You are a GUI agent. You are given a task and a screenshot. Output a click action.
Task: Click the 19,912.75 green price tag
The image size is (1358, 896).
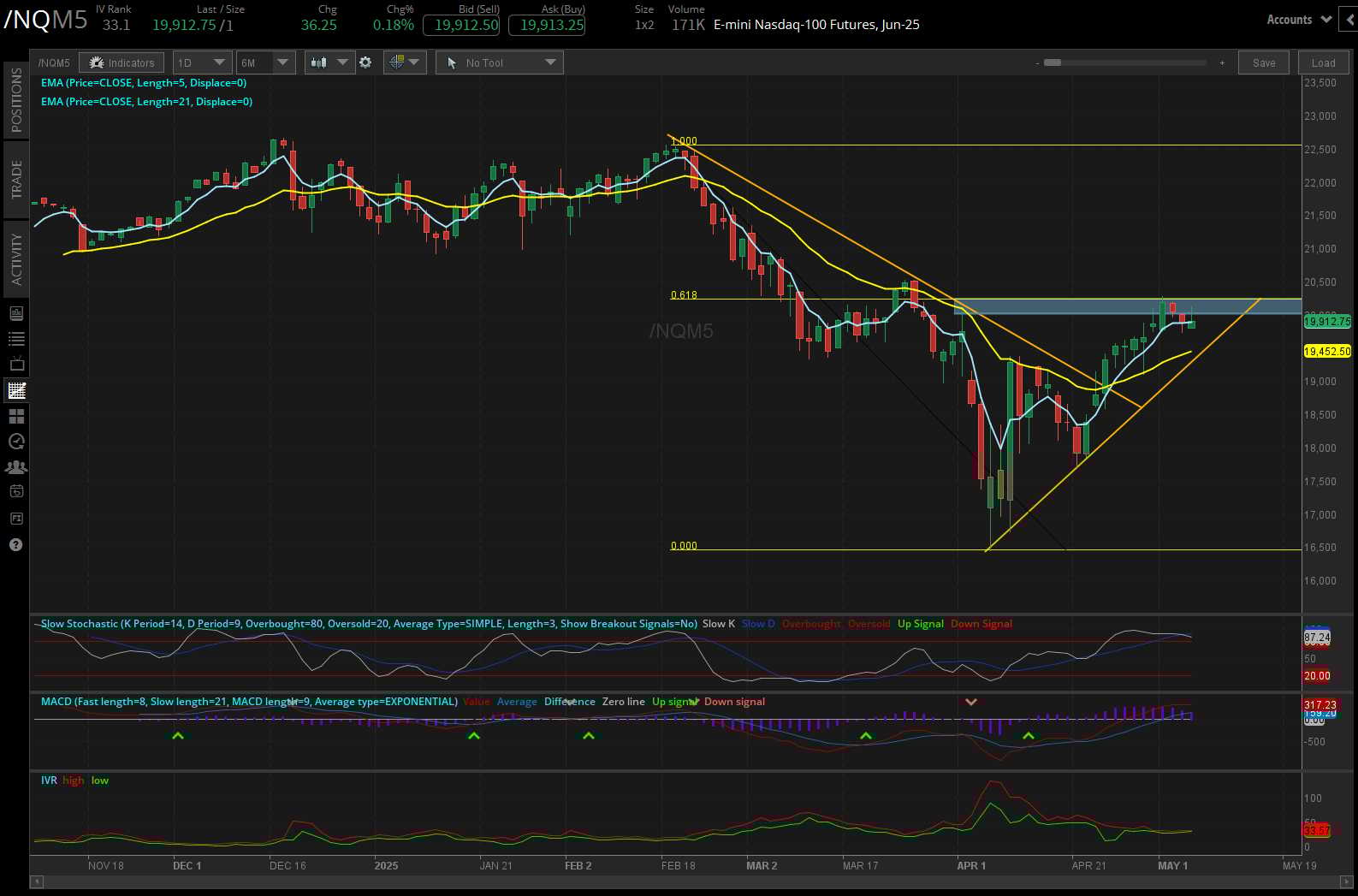tap(1327, 322)
